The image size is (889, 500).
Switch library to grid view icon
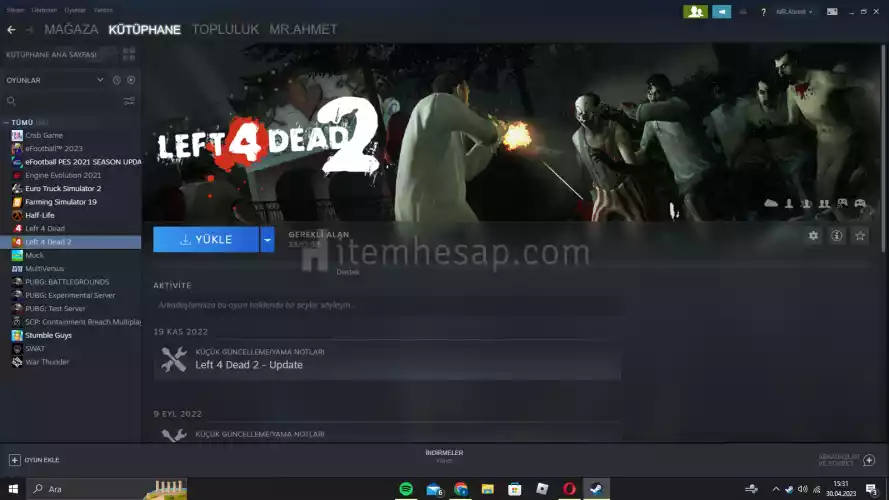coord(129,55)
